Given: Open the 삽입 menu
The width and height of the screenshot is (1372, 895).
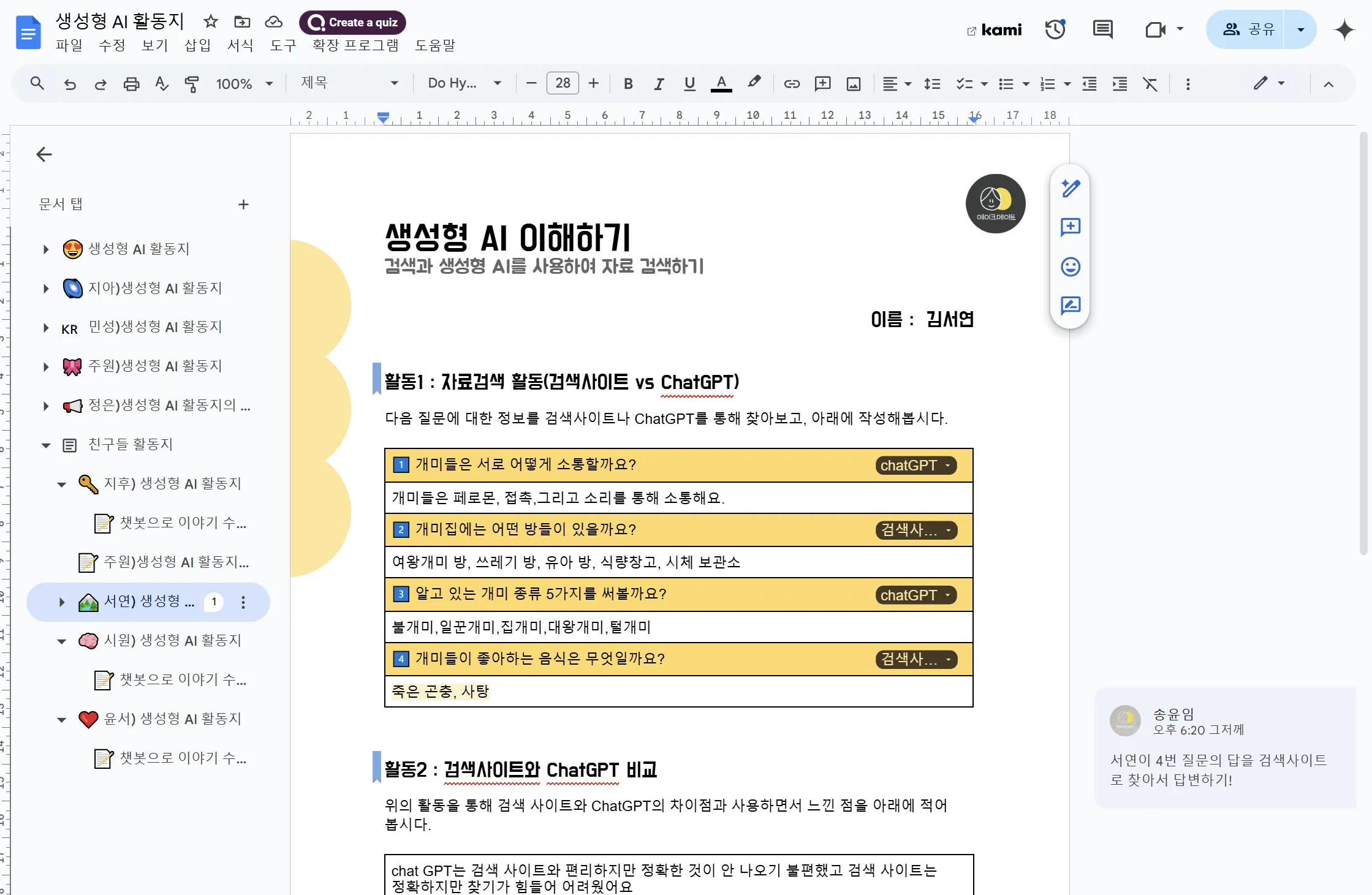Looking at the screenshot, I should tap(197, 45).
